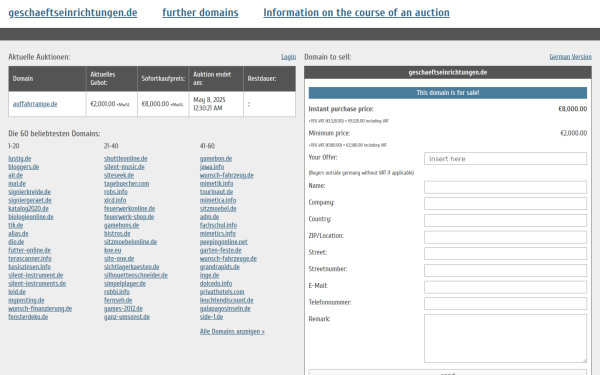Open fensterdeko.de domain link
The height and width of the screenshot is (375, 600).
(28, 317)
